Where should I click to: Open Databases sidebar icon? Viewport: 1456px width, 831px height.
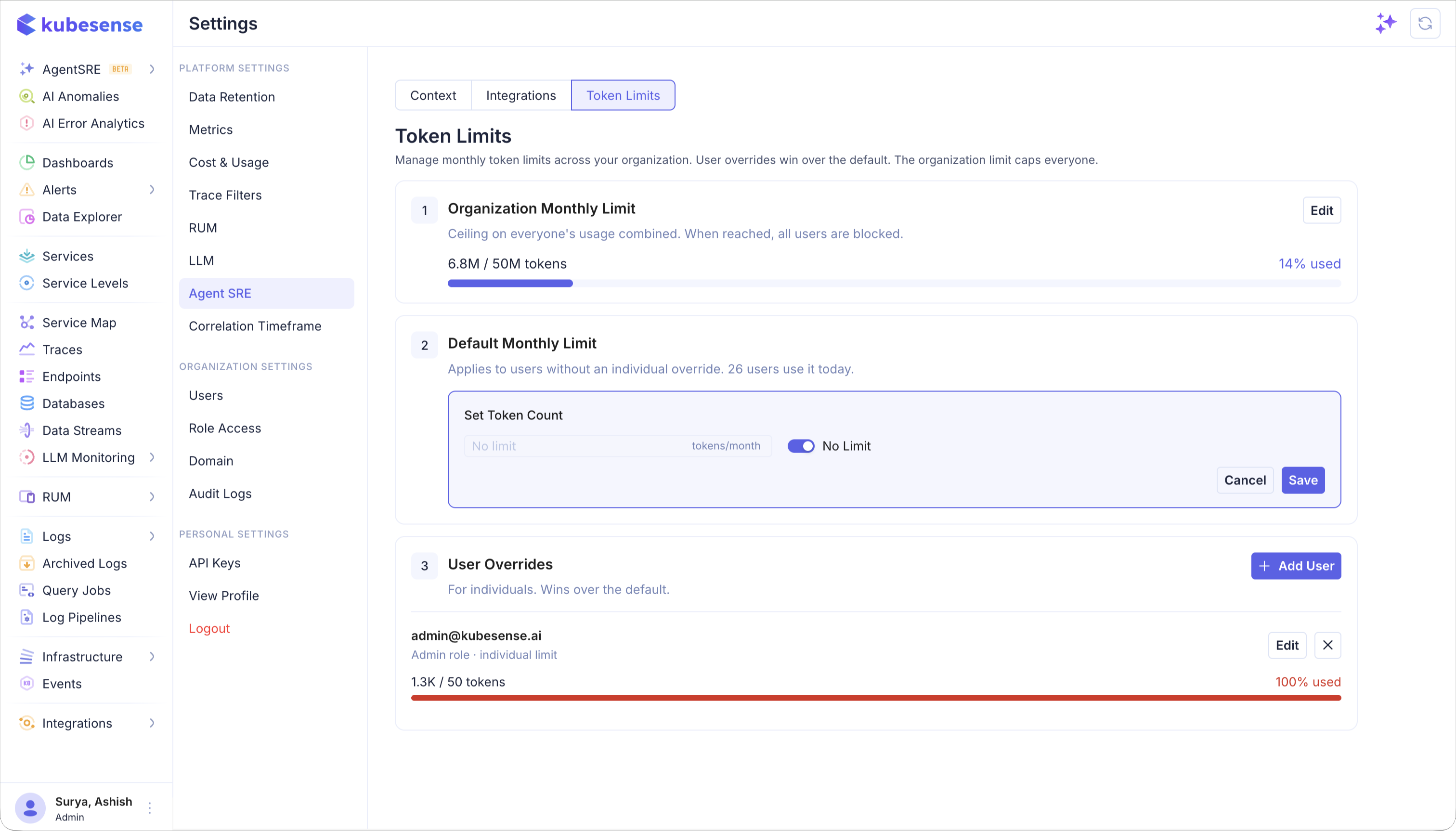click(27, 403)
